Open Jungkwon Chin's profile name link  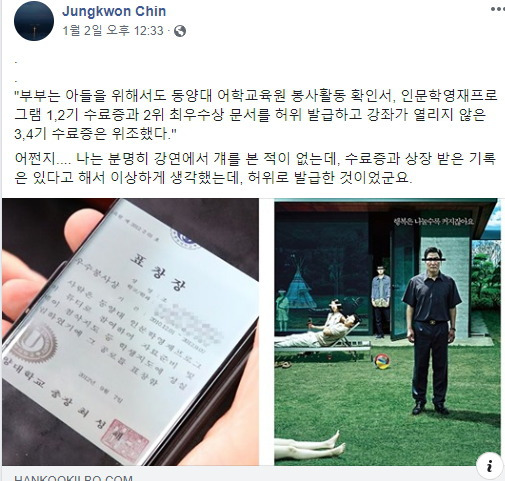pos(114,11)
